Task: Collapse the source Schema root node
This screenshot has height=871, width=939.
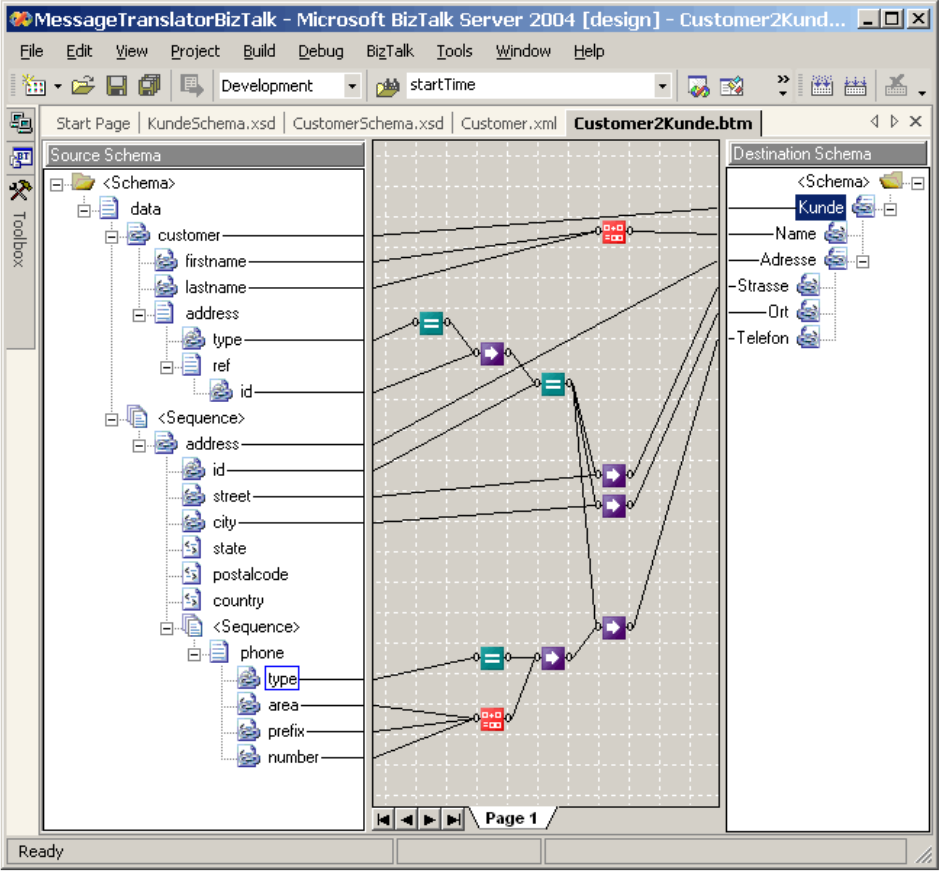Action: (x=56, y=185)
